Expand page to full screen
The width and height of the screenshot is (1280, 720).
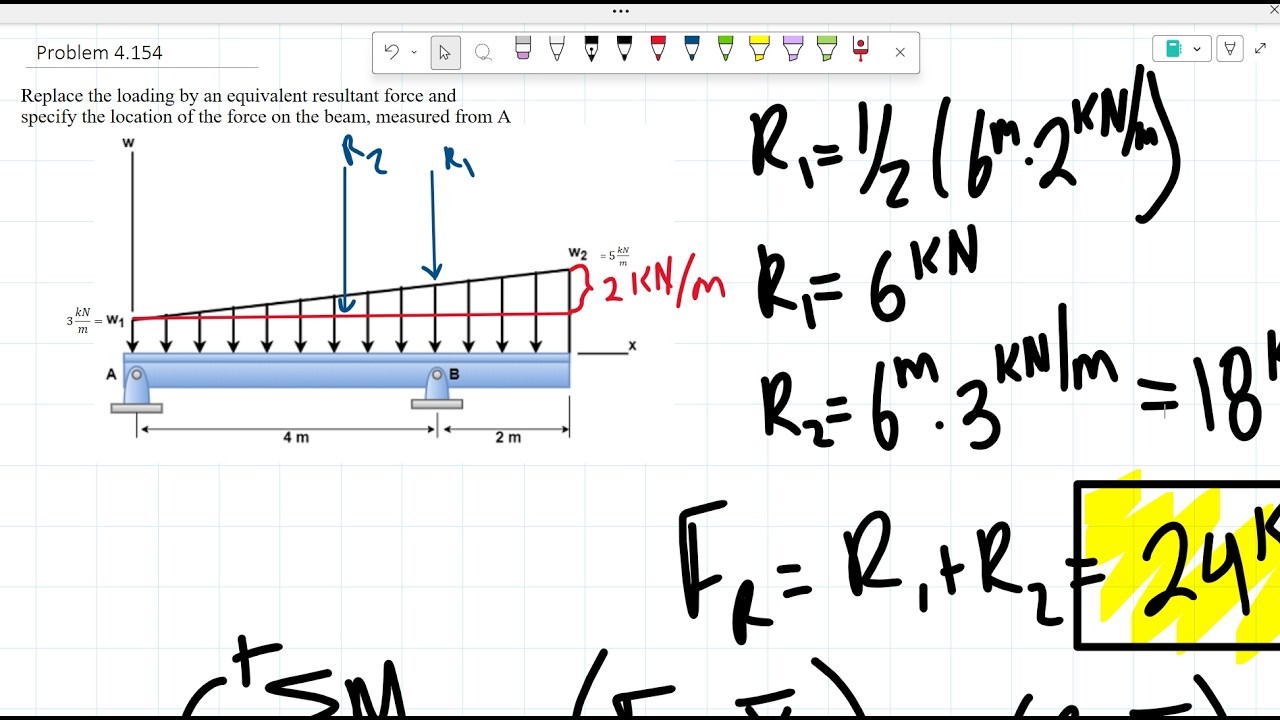click(x=1260, y=48)
